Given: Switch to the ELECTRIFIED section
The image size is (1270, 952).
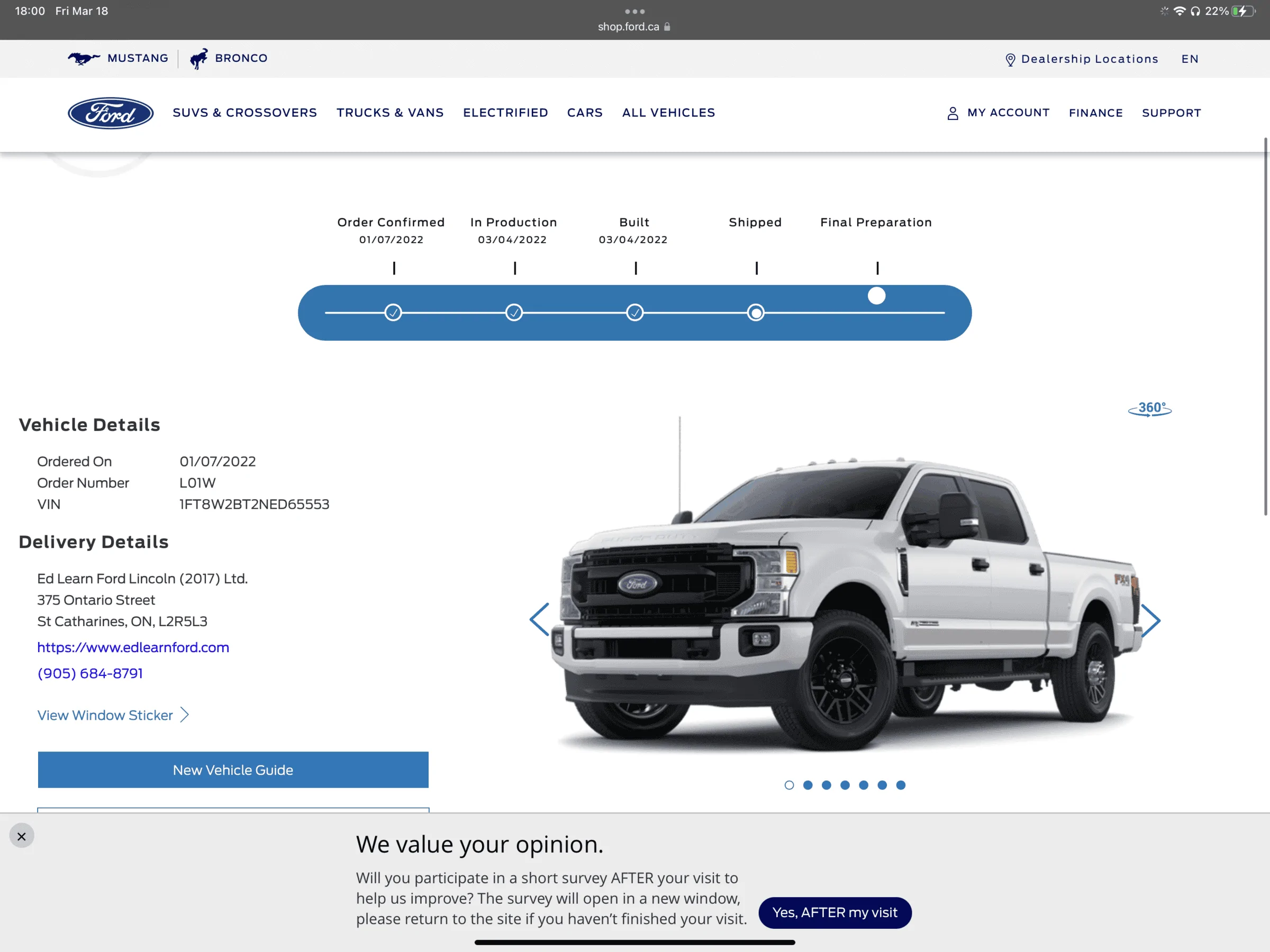Looking at the screenshot, I should [x=506, y=113].
